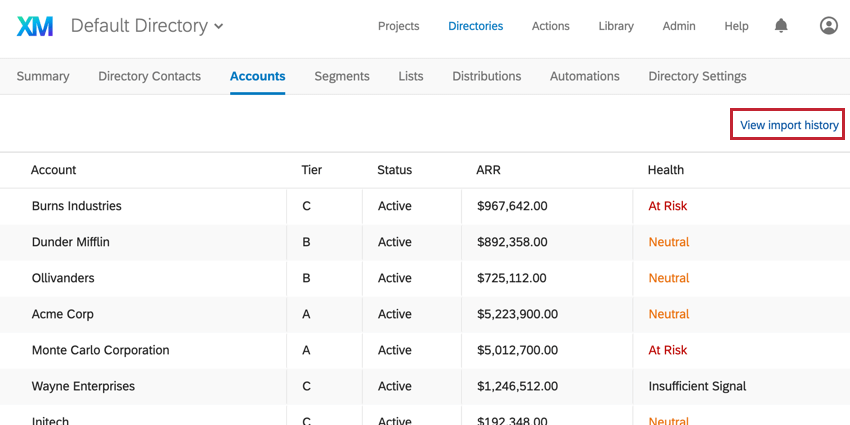The width and height of the screenshot is (850, 425).
Task: Click the ARR column header
Action: pos(488,170)
